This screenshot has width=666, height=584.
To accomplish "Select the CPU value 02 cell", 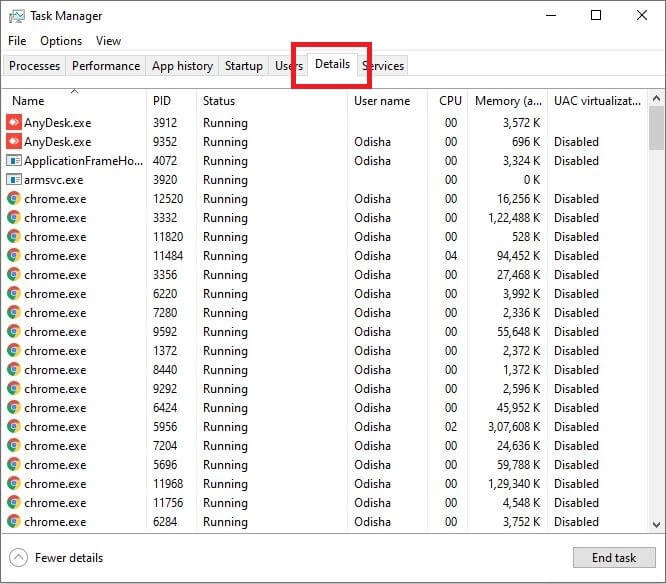I will click(x=451, y=426).
